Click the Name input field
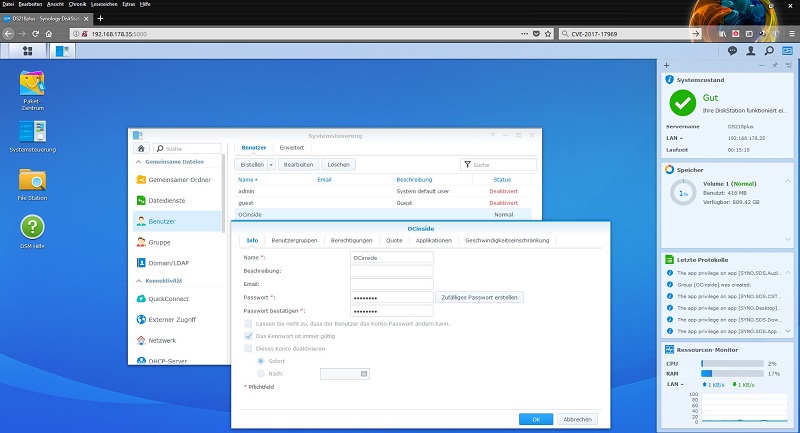Screen dimensions: 800x433 (392, 258)
